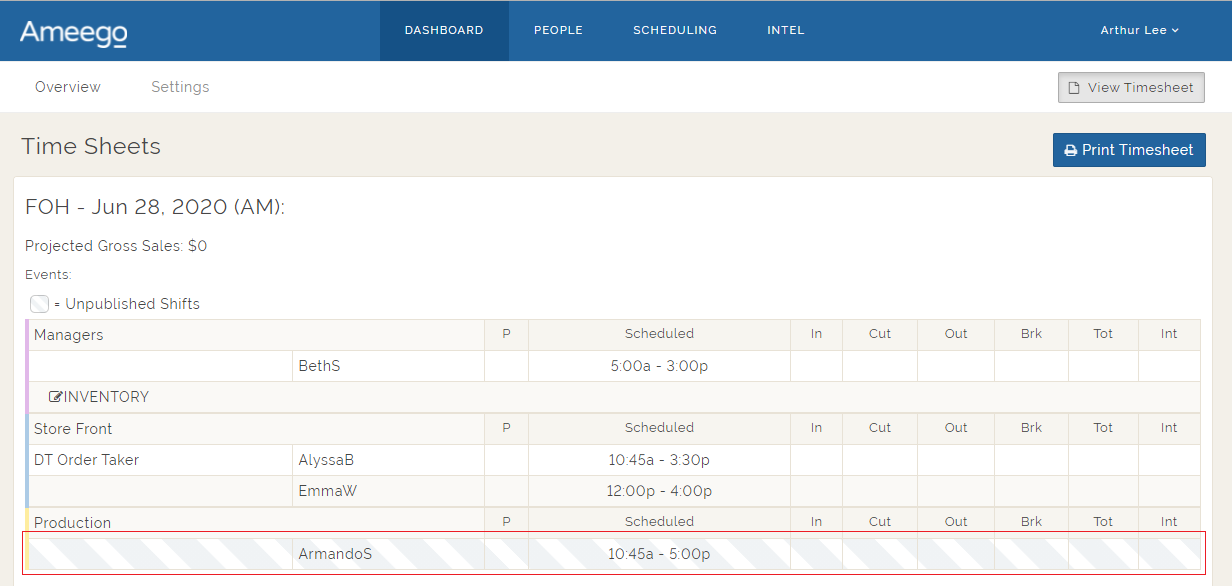Click the printer icon on Print Timesheet
Viewport: 1232px width, 586px height.
1071,149
